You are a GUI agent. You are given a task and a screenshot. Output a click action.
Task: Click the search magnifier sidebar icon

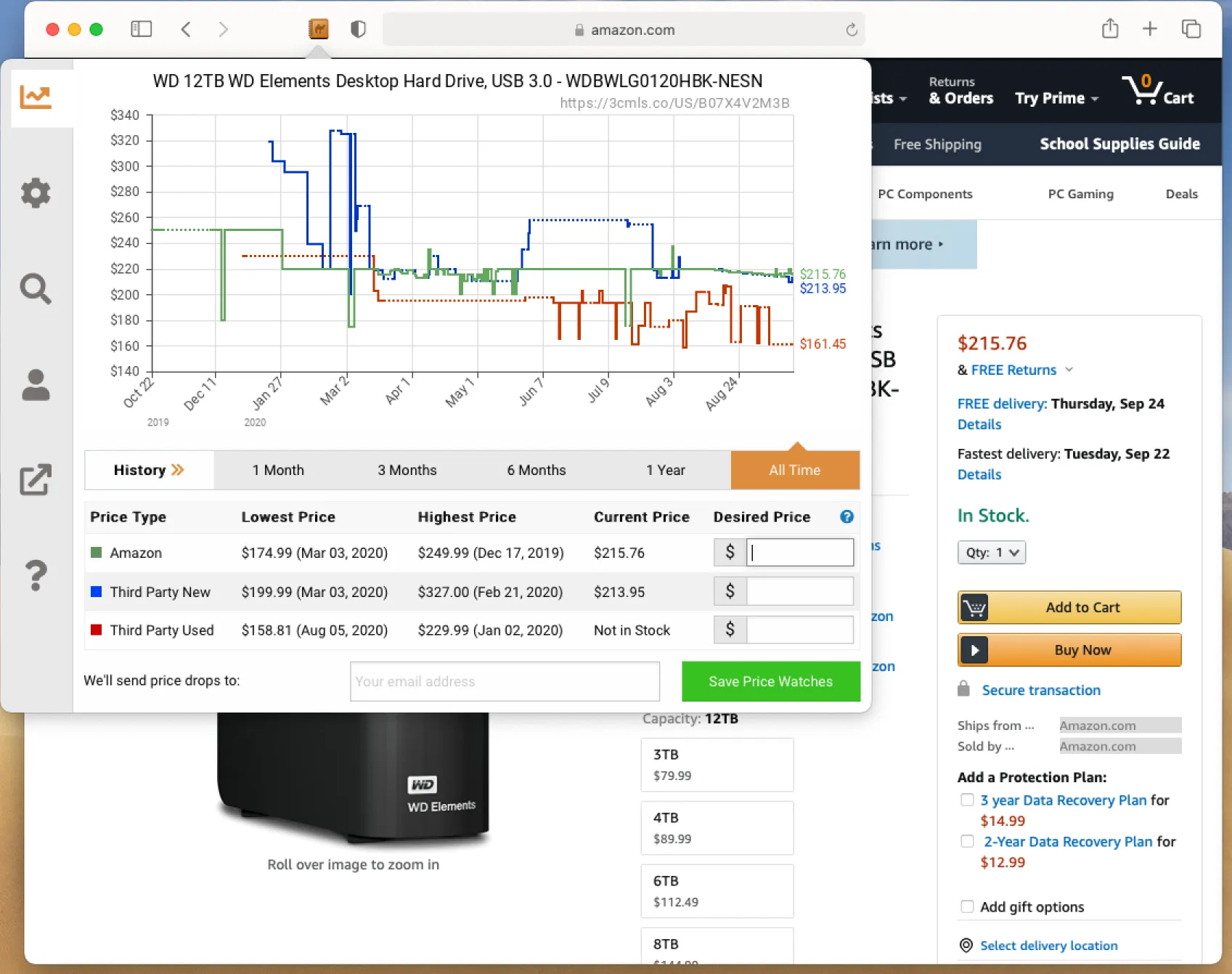click(x=36, y=289)
